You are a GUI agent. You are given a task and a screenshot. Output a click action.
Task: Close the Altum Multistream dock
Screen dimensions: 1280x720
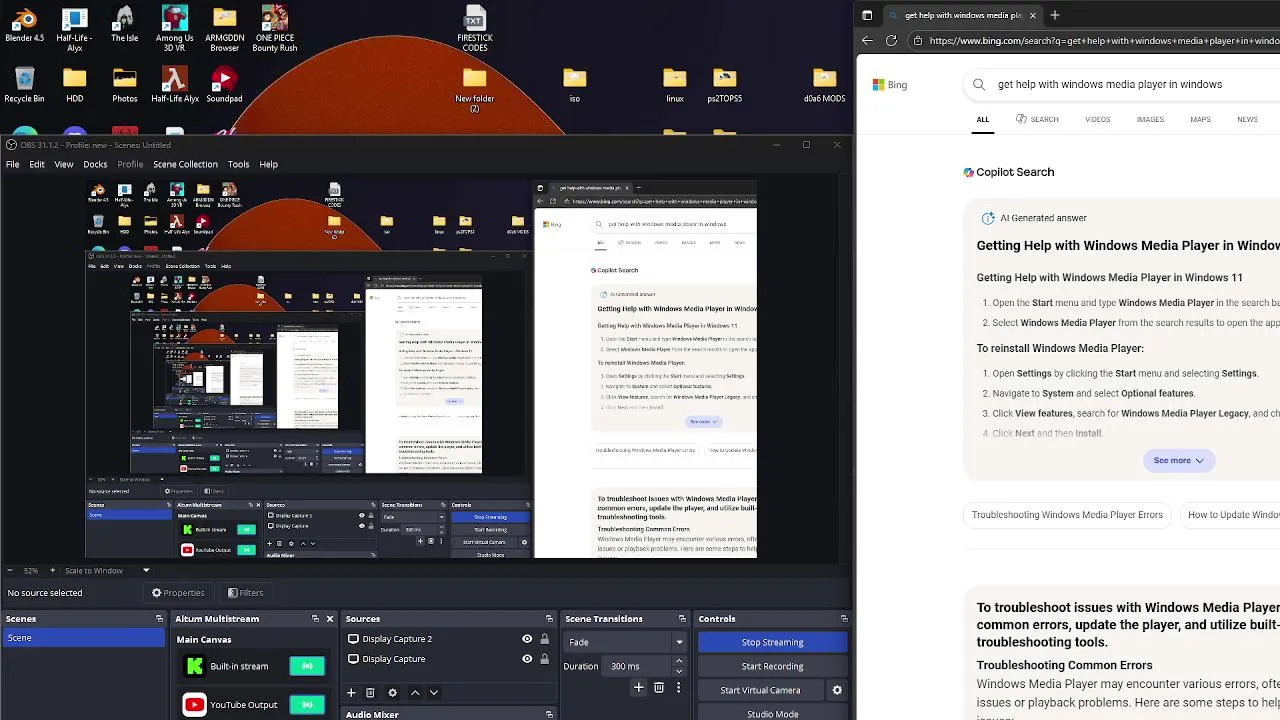[330, 619]
